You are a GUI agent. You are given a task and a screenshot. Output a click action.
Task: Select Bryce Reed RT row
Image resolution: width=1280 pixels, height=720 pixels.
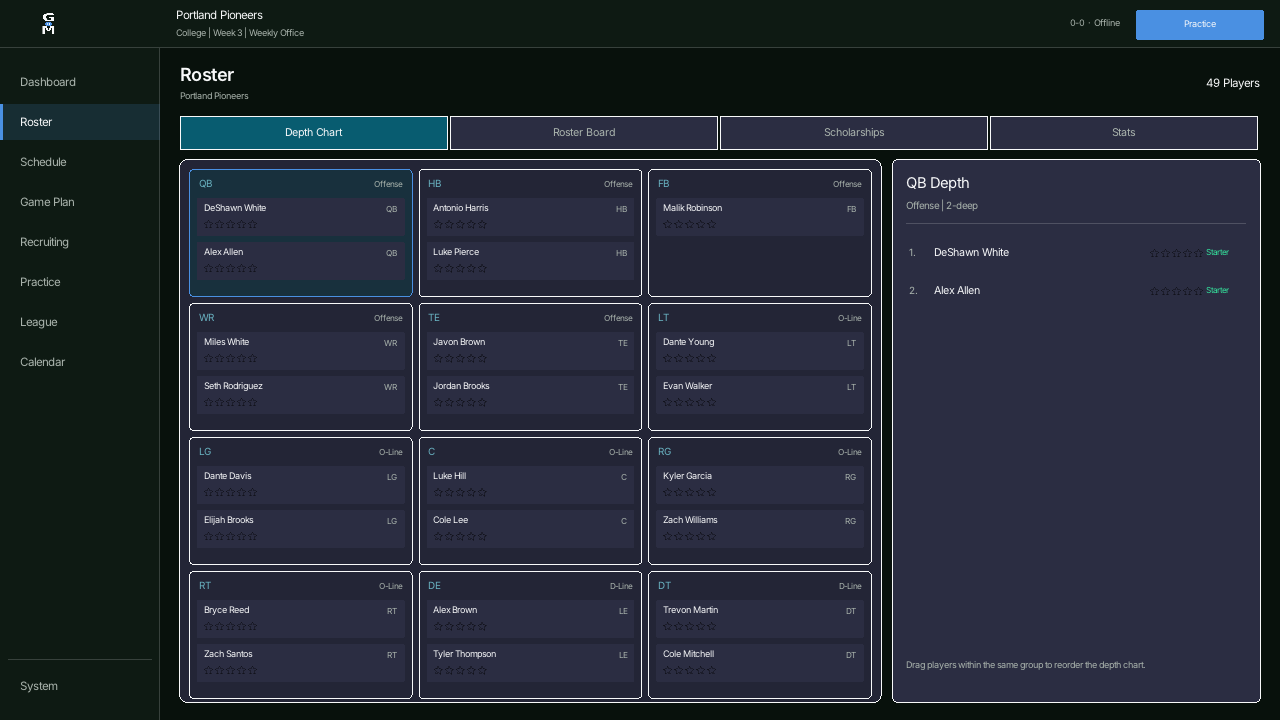coord(301,619)
